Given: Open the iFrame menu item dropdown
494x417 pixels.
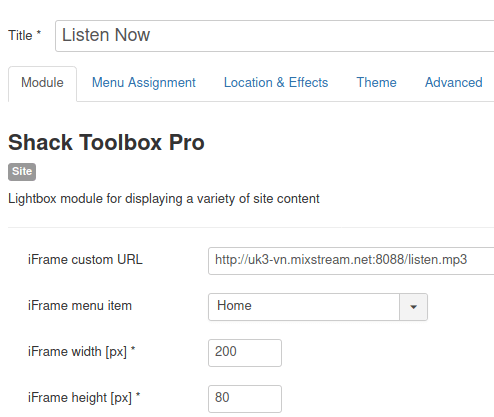Looking at the screenshot, I should click(318, 307).
